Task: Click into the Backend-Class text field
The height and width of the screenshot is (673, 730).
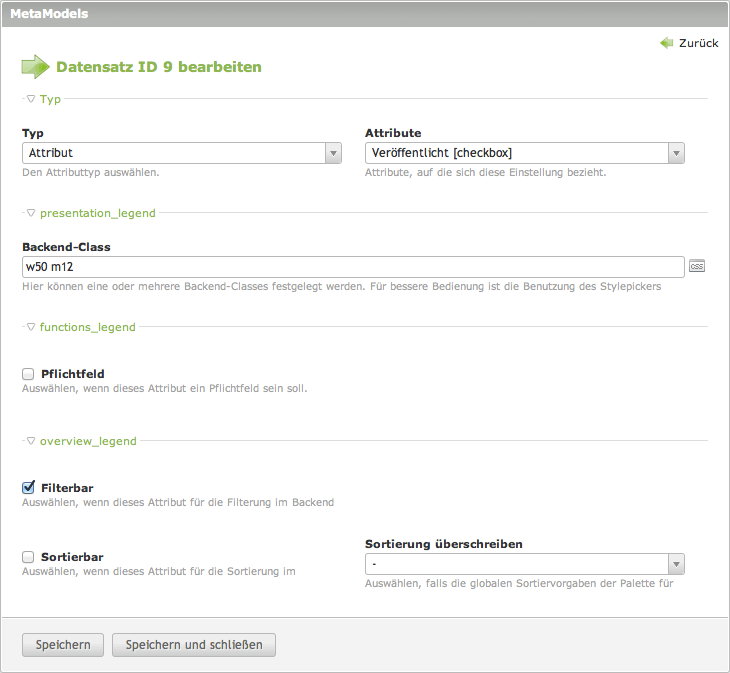Action: coord(350,267)
